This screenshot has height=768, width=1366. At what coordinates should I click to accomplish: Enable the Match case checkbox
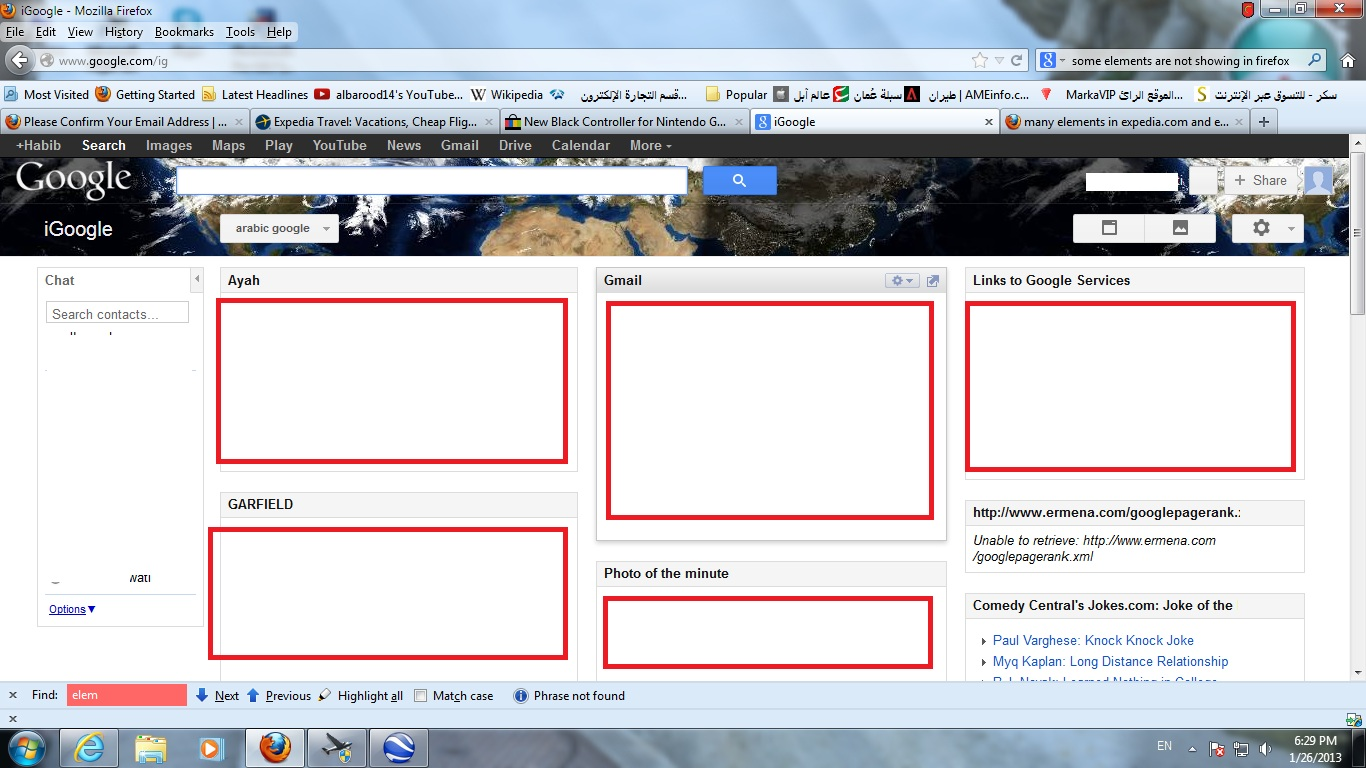click(421, 696)
